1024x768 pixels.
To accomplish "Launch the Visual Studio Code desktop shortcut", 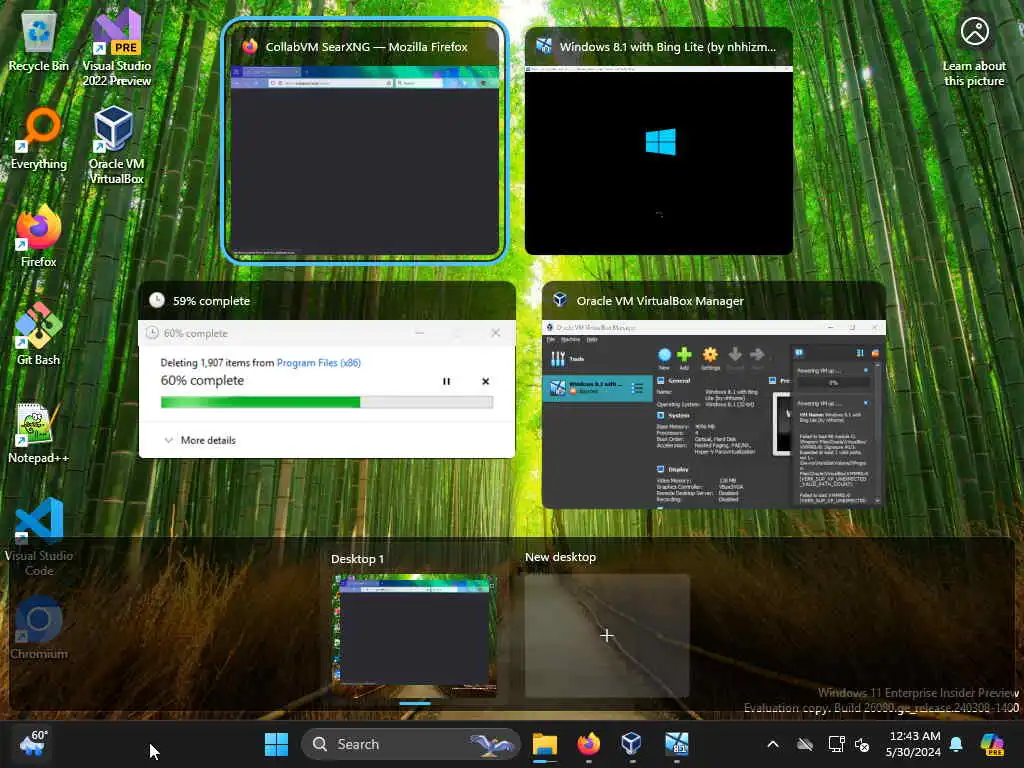I will [x=39, y=537].
